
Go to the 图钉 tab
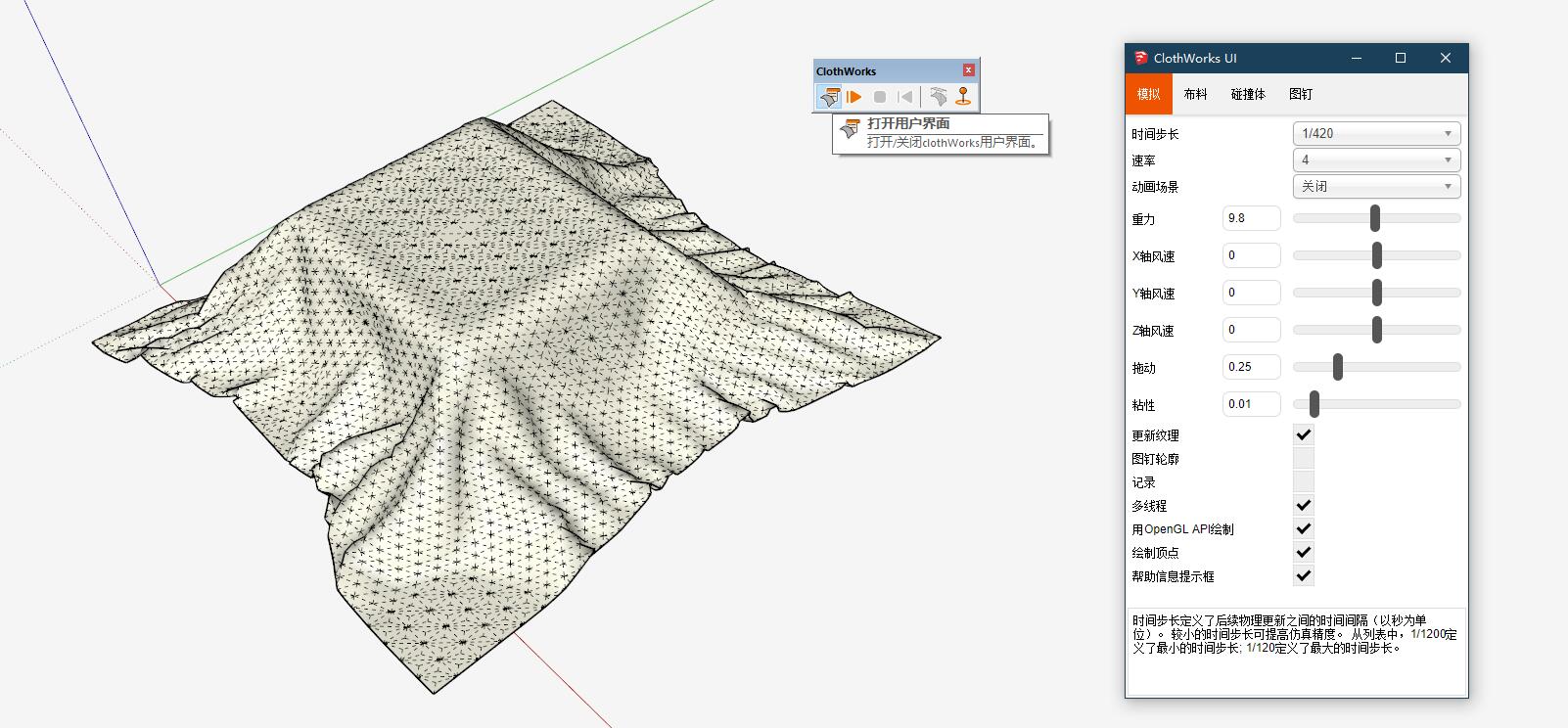click(1301, 94)
